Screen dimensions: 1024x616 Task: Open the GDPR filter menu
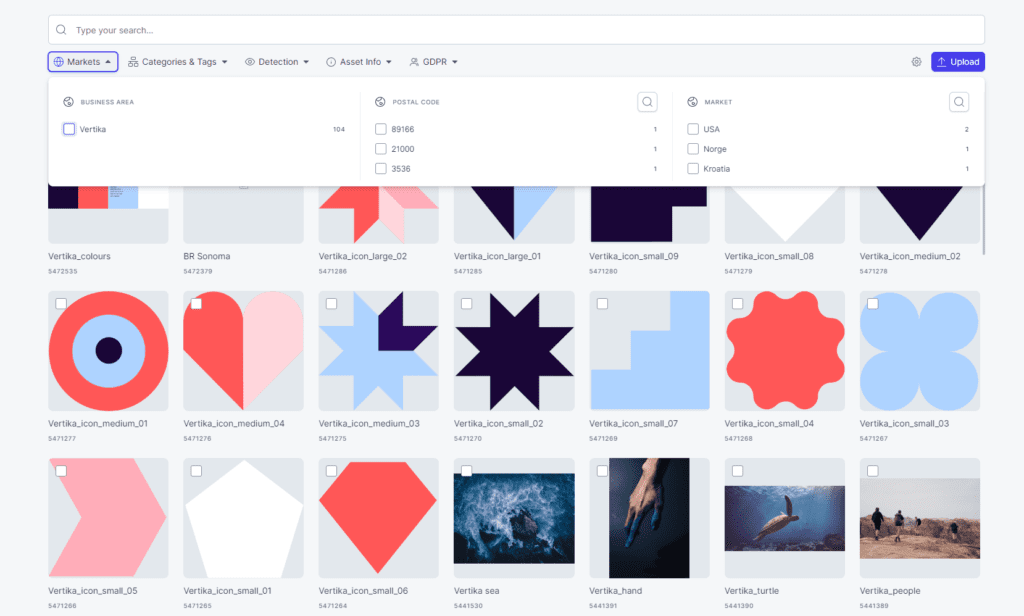pyautogui.click(x=434, y=62)
